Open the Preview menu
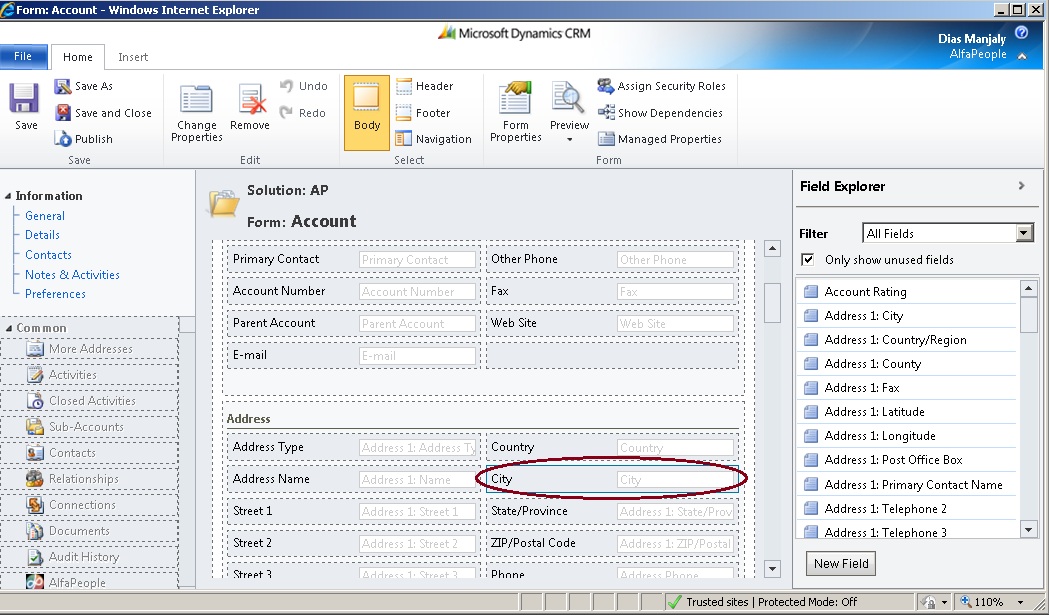The height and width of the screenshot is (615, 1049). tap(569, 112)
